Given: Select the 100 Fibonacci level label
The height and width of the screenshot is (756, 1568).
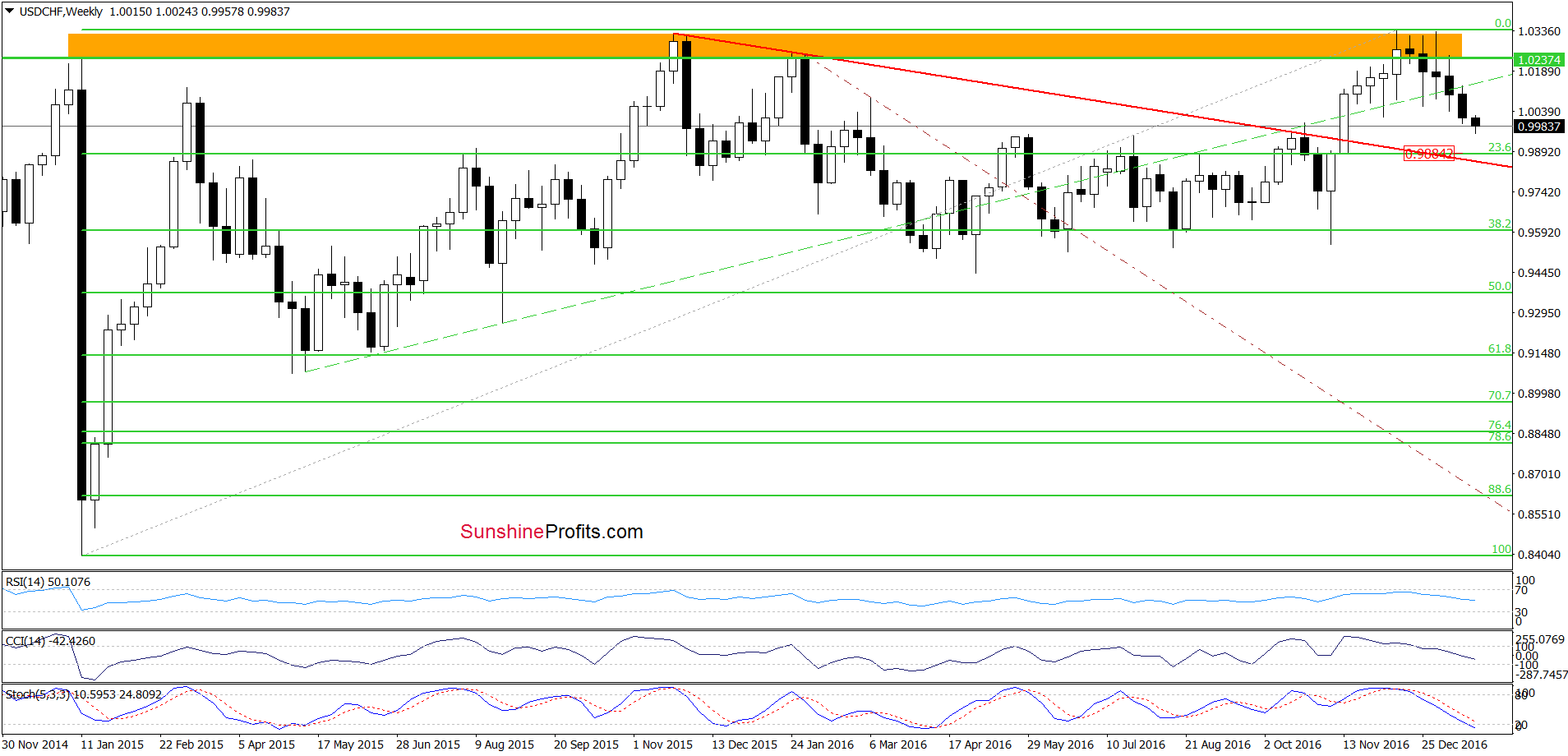Looking at the screenshot, I should [x=1501, y=549].
